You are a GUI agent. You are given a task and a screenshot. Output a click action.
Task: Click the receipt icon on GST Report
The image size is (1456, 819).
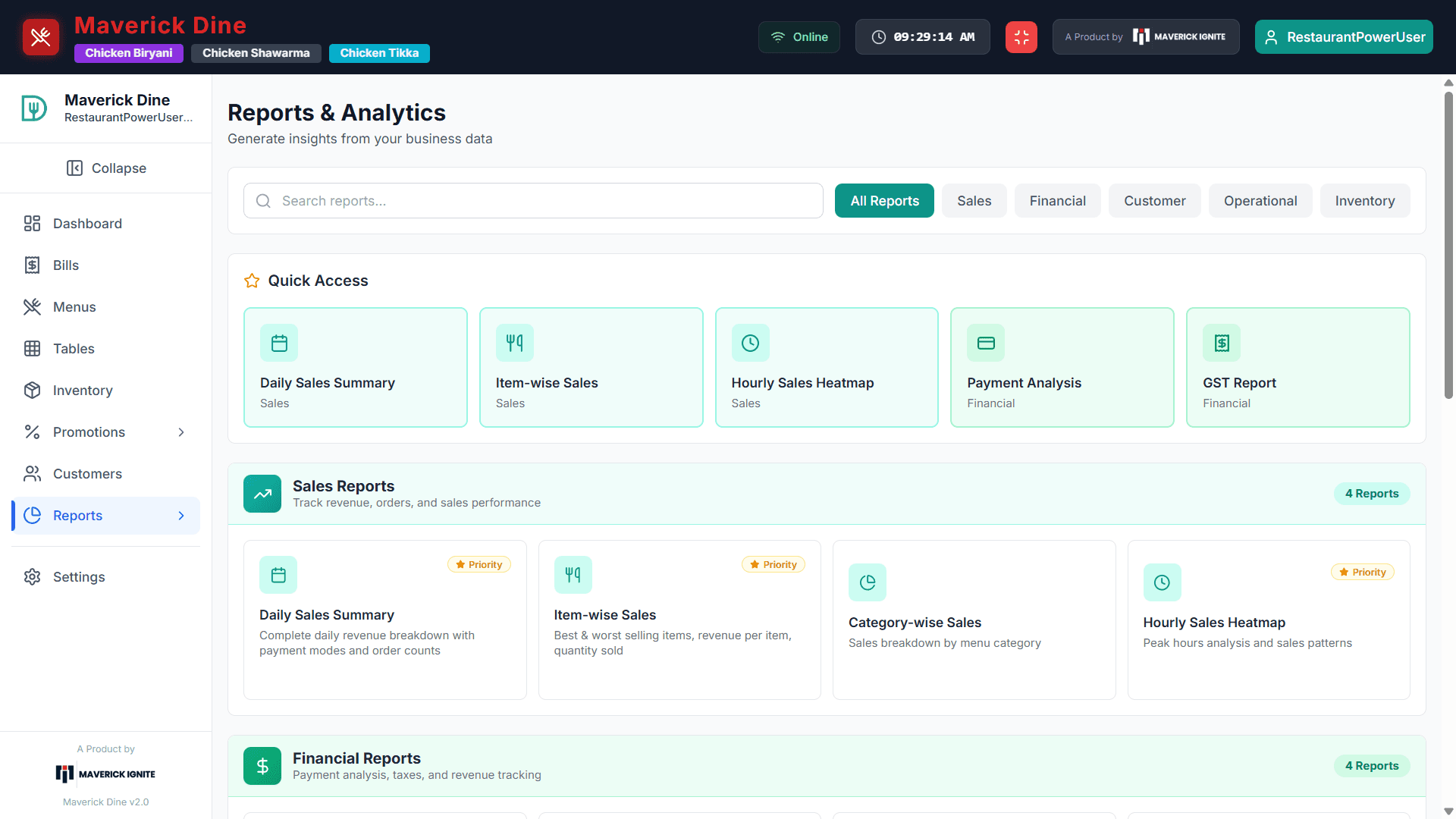(x=1222, y=343)
